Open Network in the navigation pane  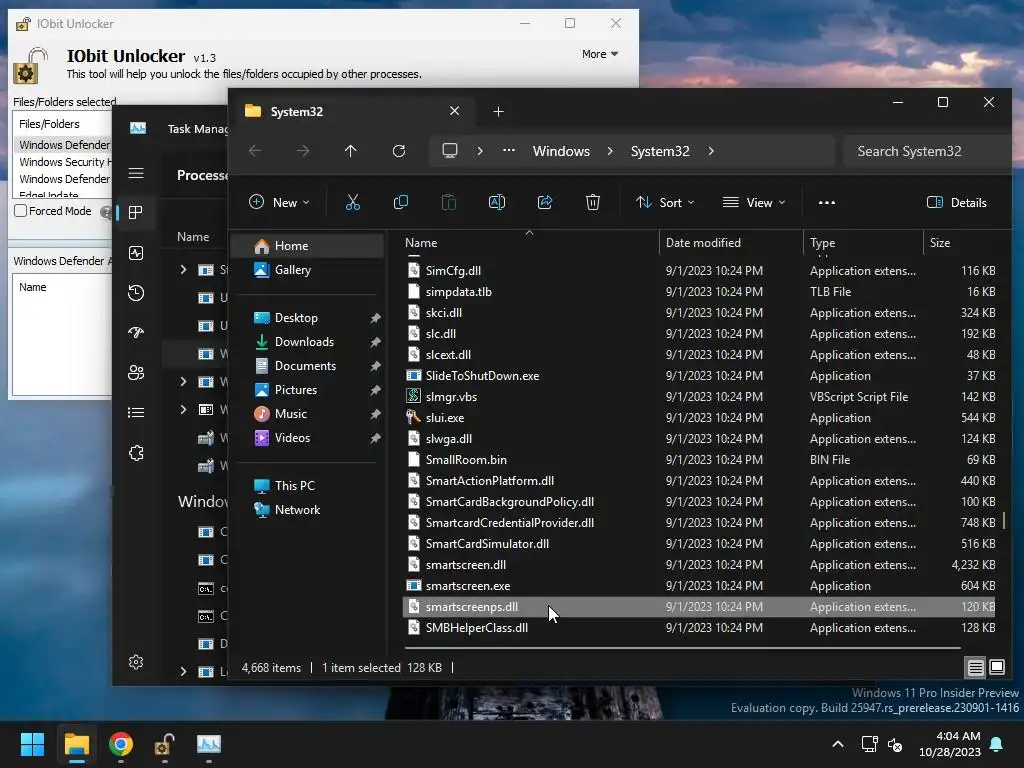point(307,509)
